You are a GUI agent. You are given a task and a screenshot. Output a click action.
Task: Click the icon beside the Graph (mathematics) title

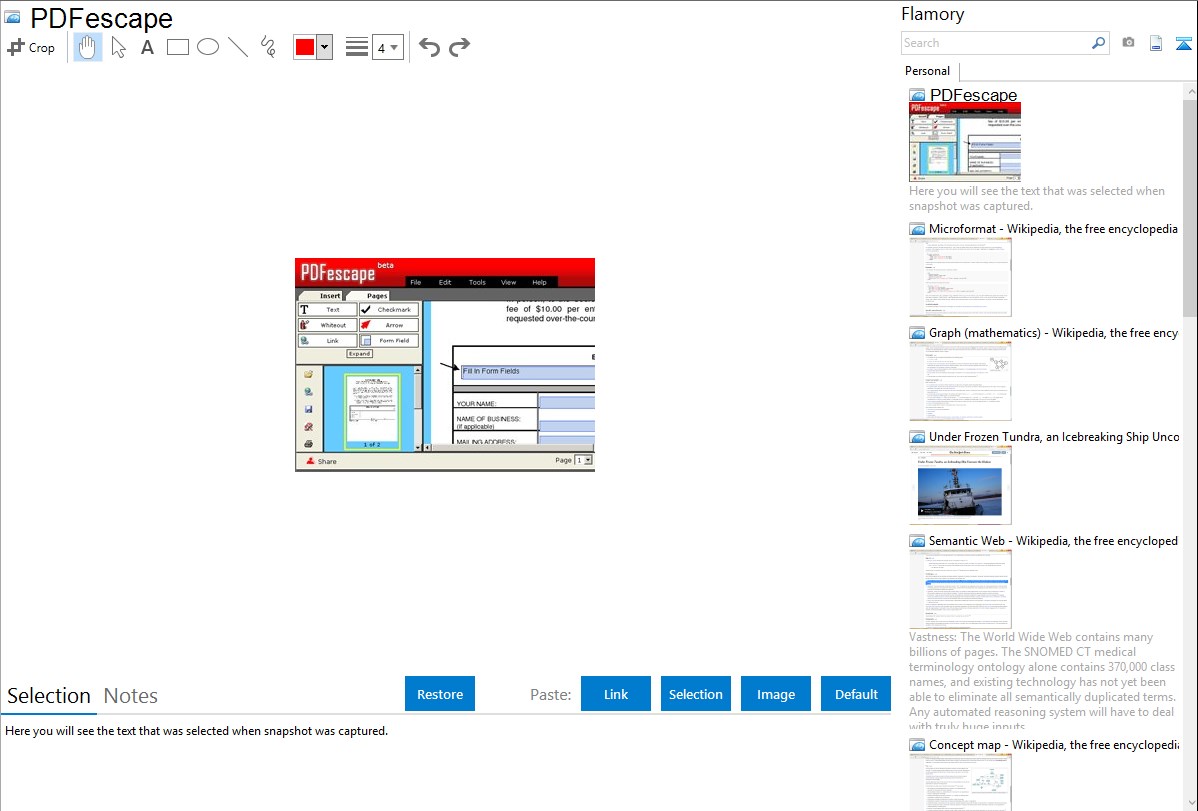pos(917,333)
